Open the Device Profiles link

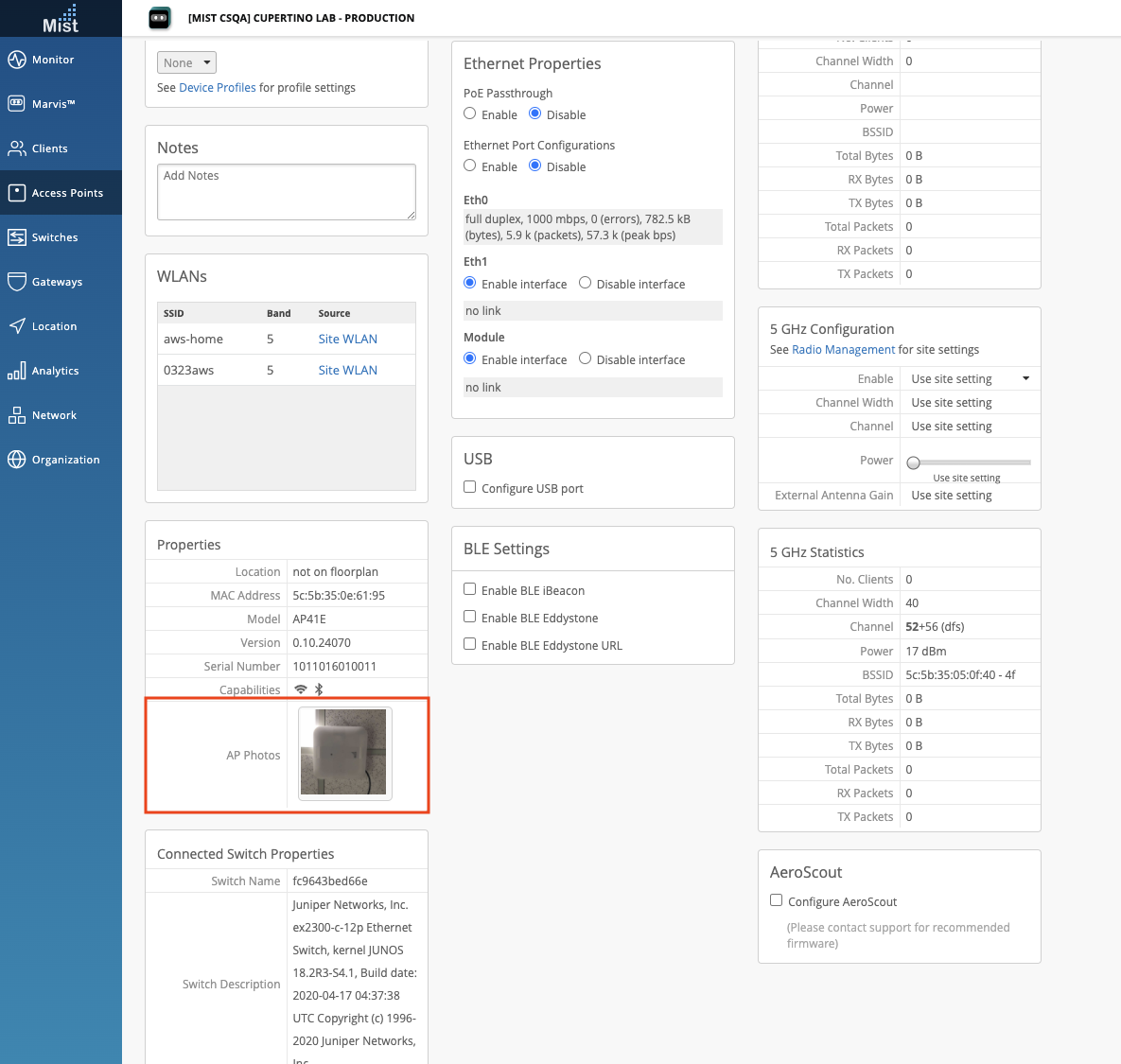(218, 87)
